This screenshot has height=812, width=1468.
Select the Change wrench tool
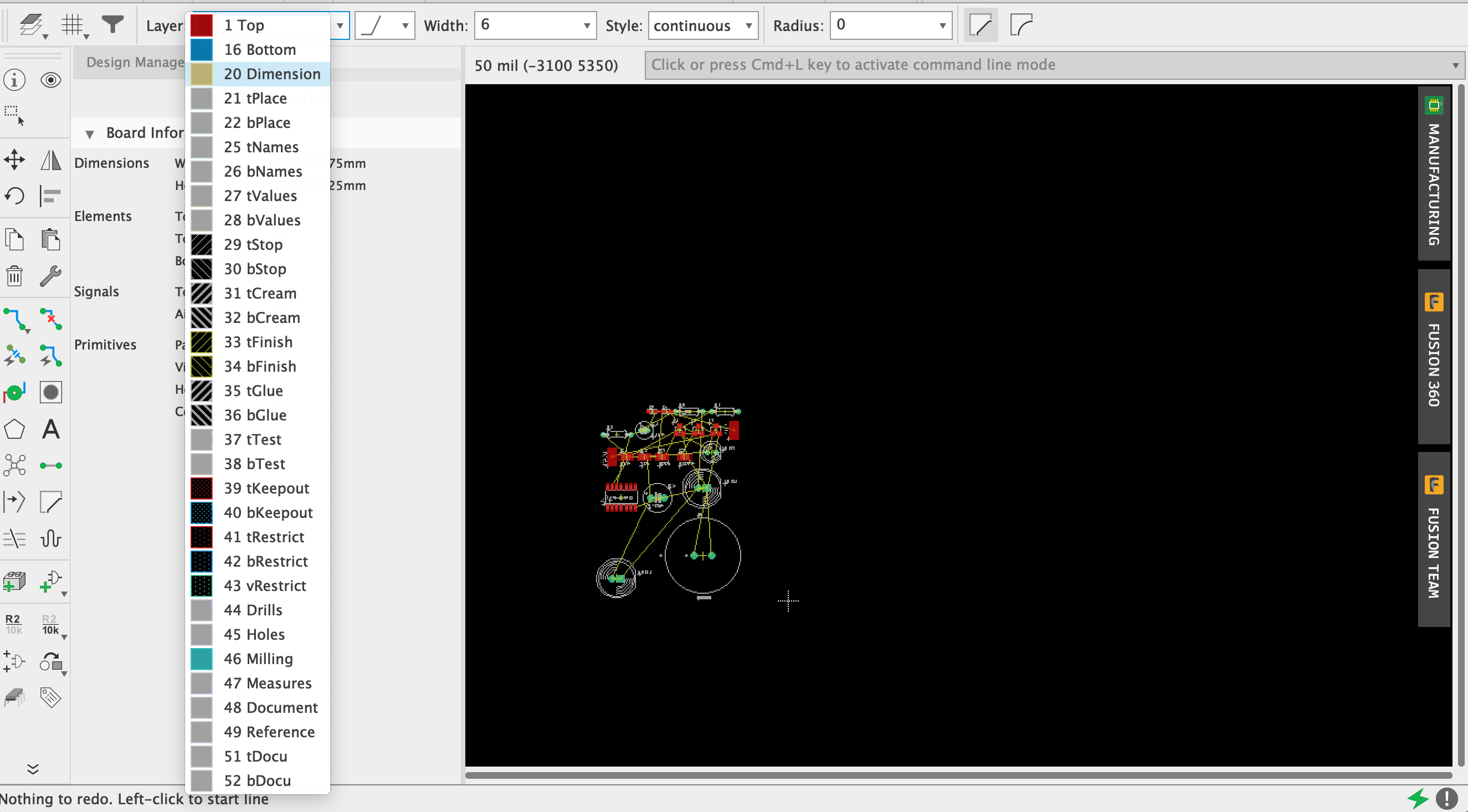[x=51, y=276]
